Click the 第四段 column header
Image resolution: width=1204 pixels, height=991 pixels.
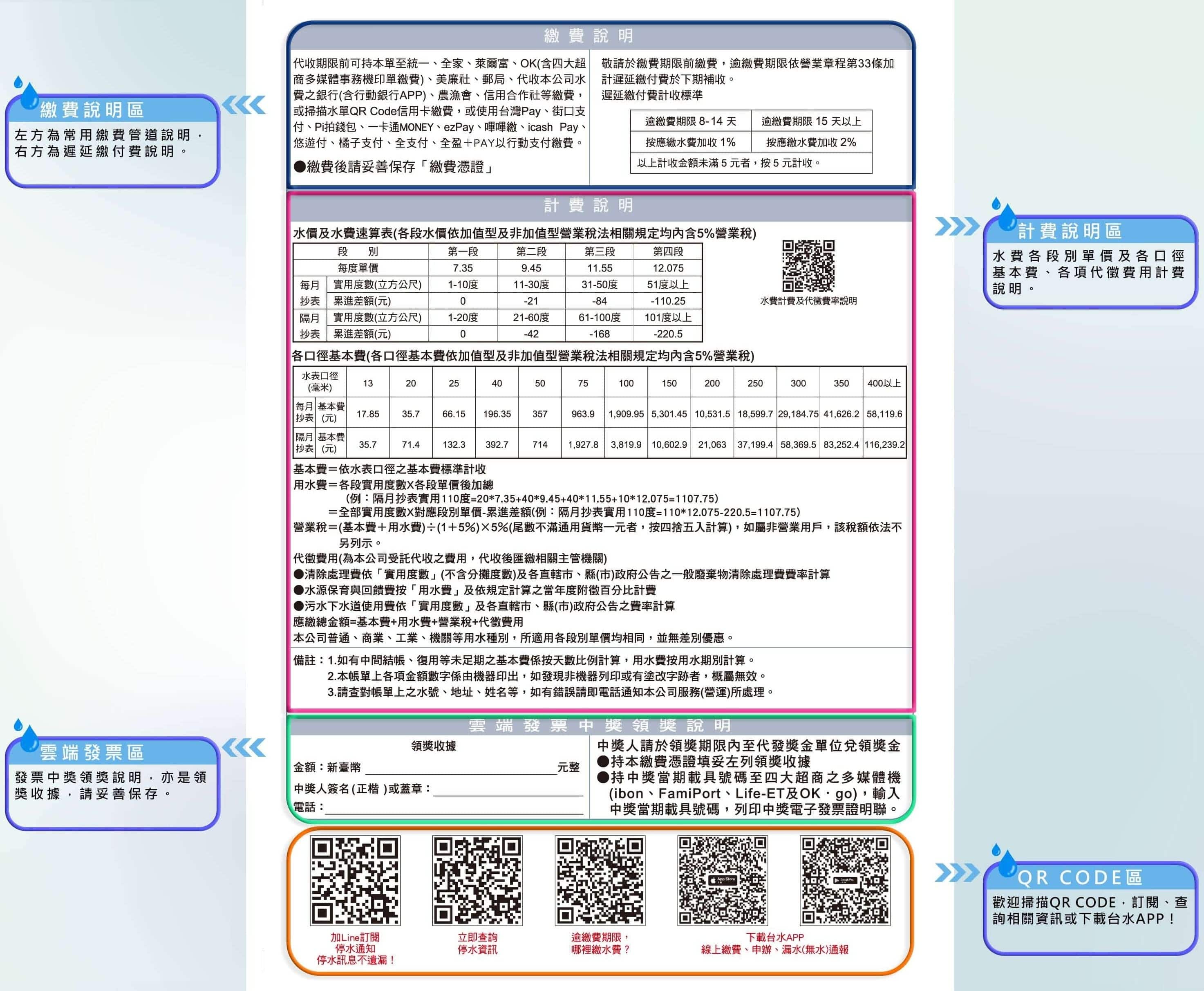(x=668, y=252)
